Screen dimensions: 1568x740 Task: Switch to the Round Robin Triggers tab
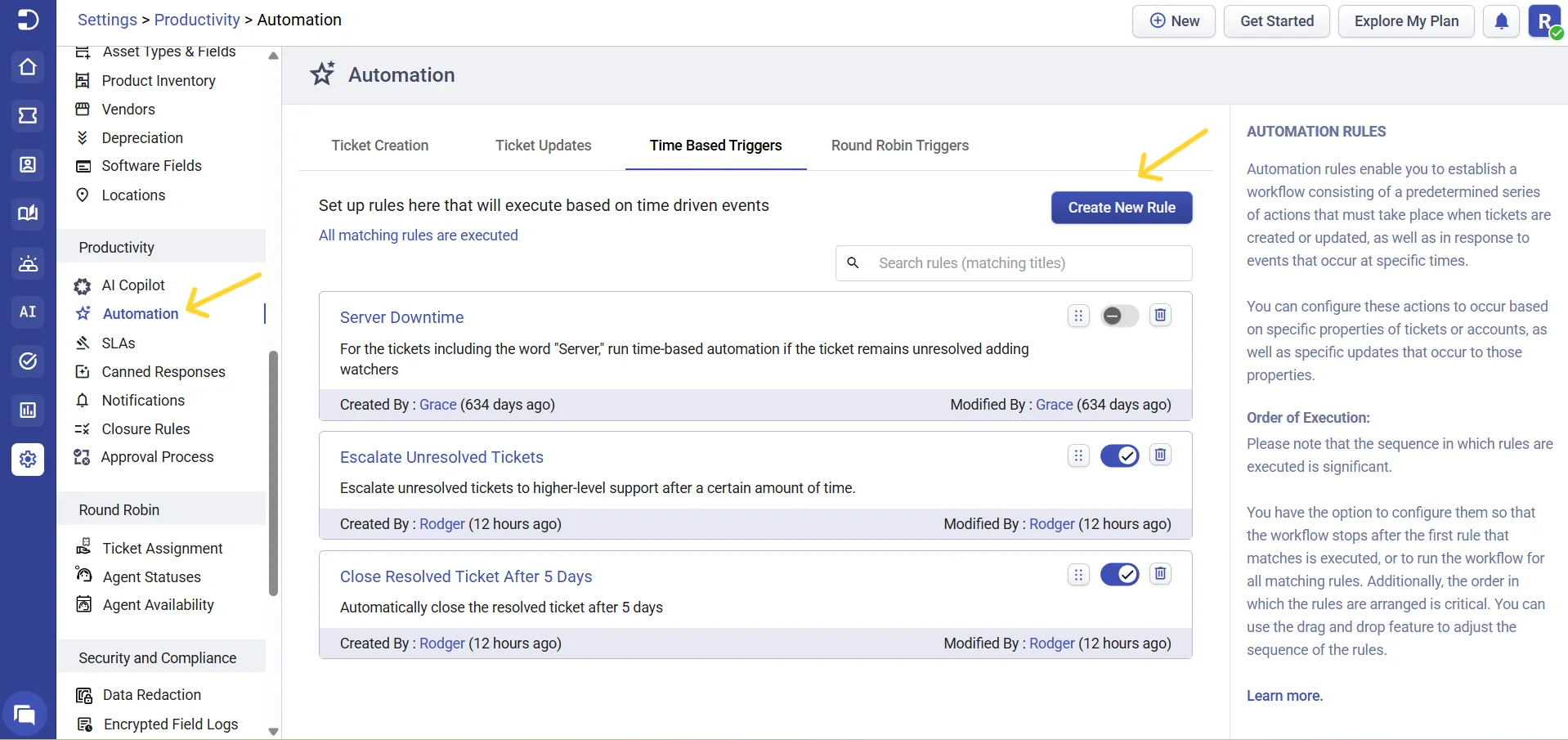coord(900,146)
